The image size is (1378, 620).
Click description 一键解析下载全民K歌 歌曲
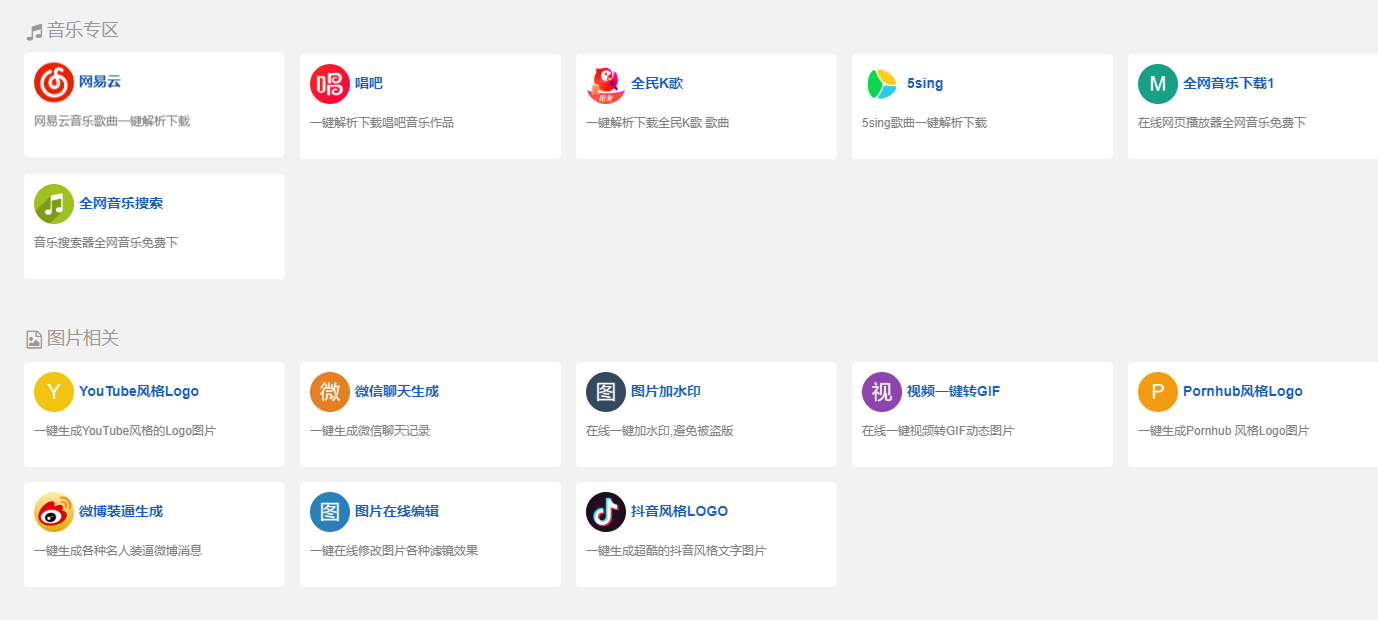tap(658, 124)
